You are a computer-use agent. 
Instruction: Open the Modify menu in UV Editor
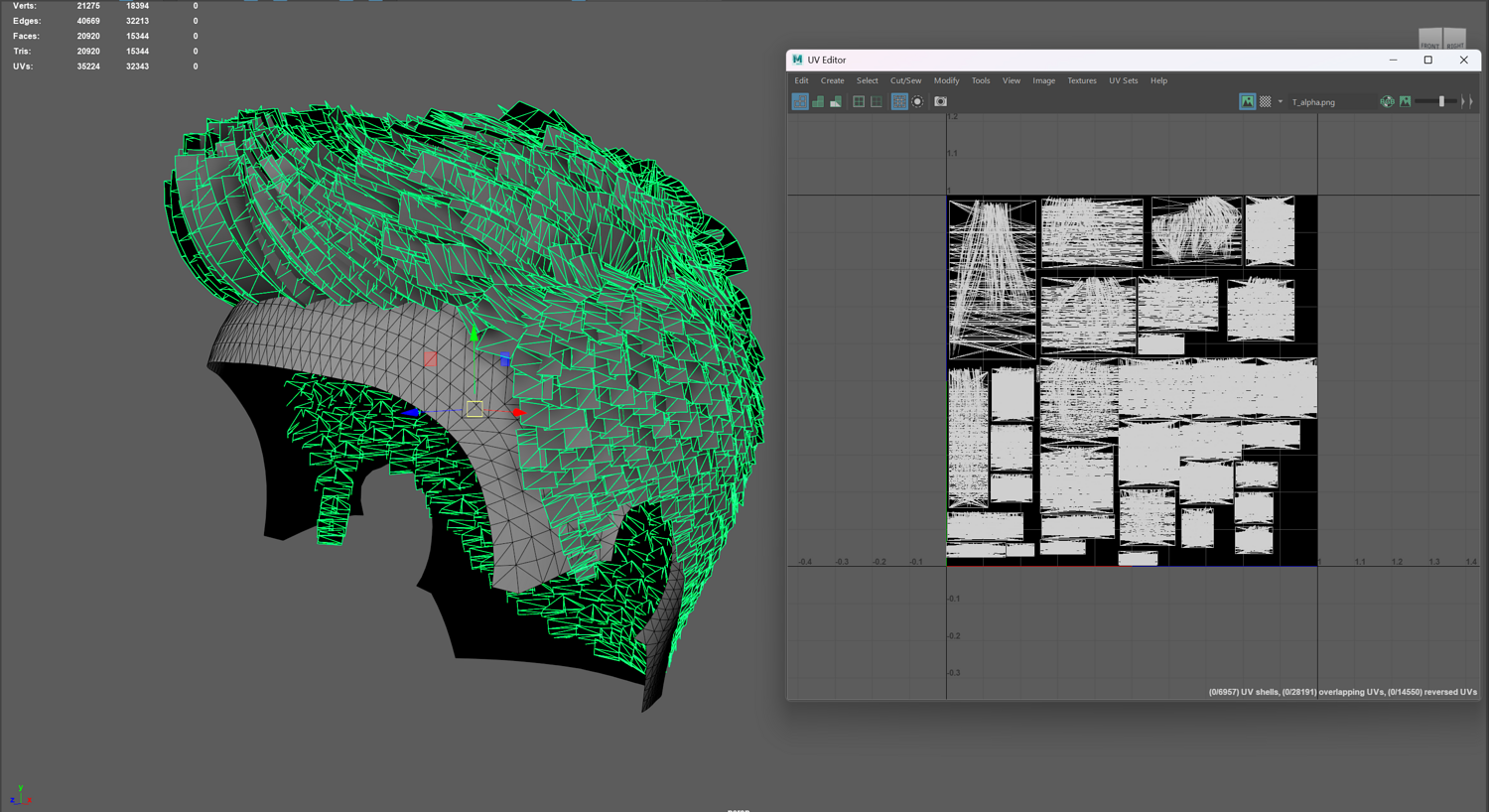pyautogui.click(x=946, y=80)
